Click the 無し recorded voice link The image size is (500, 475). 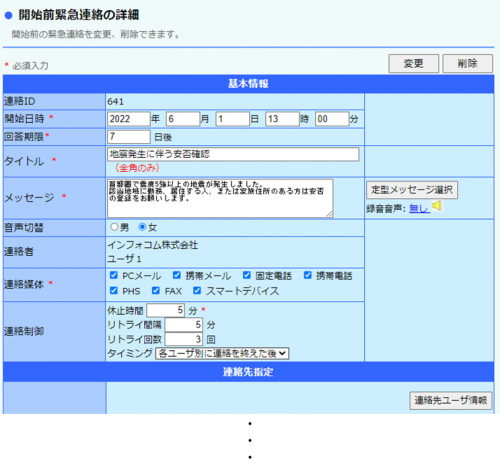(x=419, y=209)
